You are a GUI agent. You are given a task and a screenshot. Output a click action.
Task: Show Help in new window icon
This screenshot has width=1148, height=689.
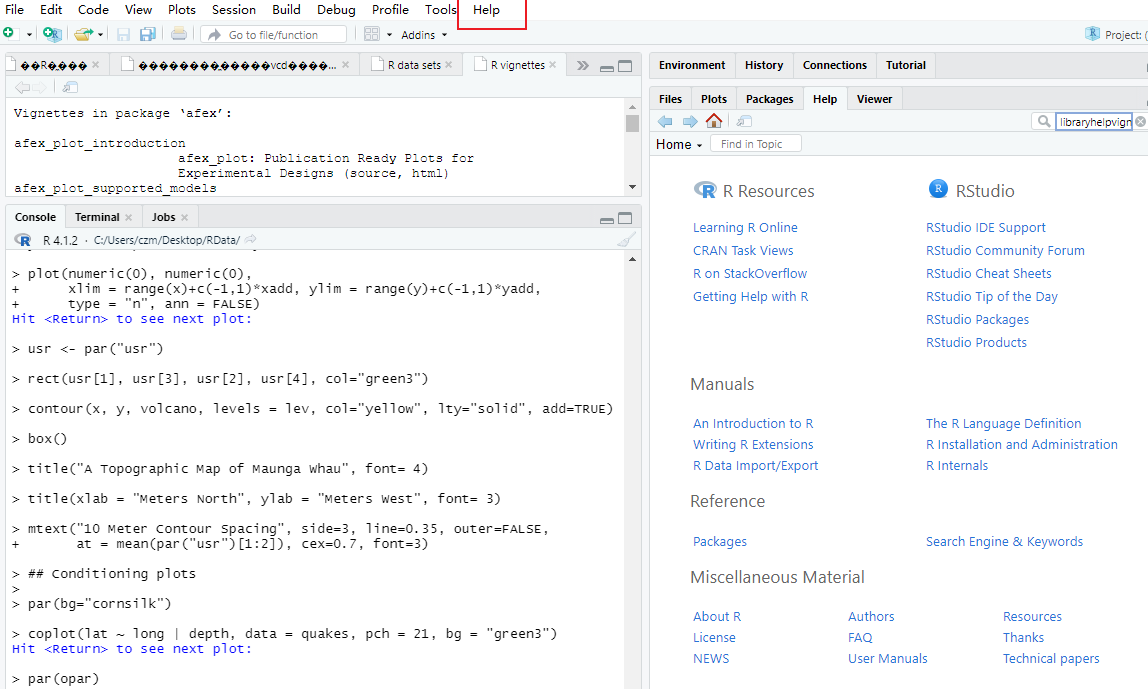(x=745, y=122)
